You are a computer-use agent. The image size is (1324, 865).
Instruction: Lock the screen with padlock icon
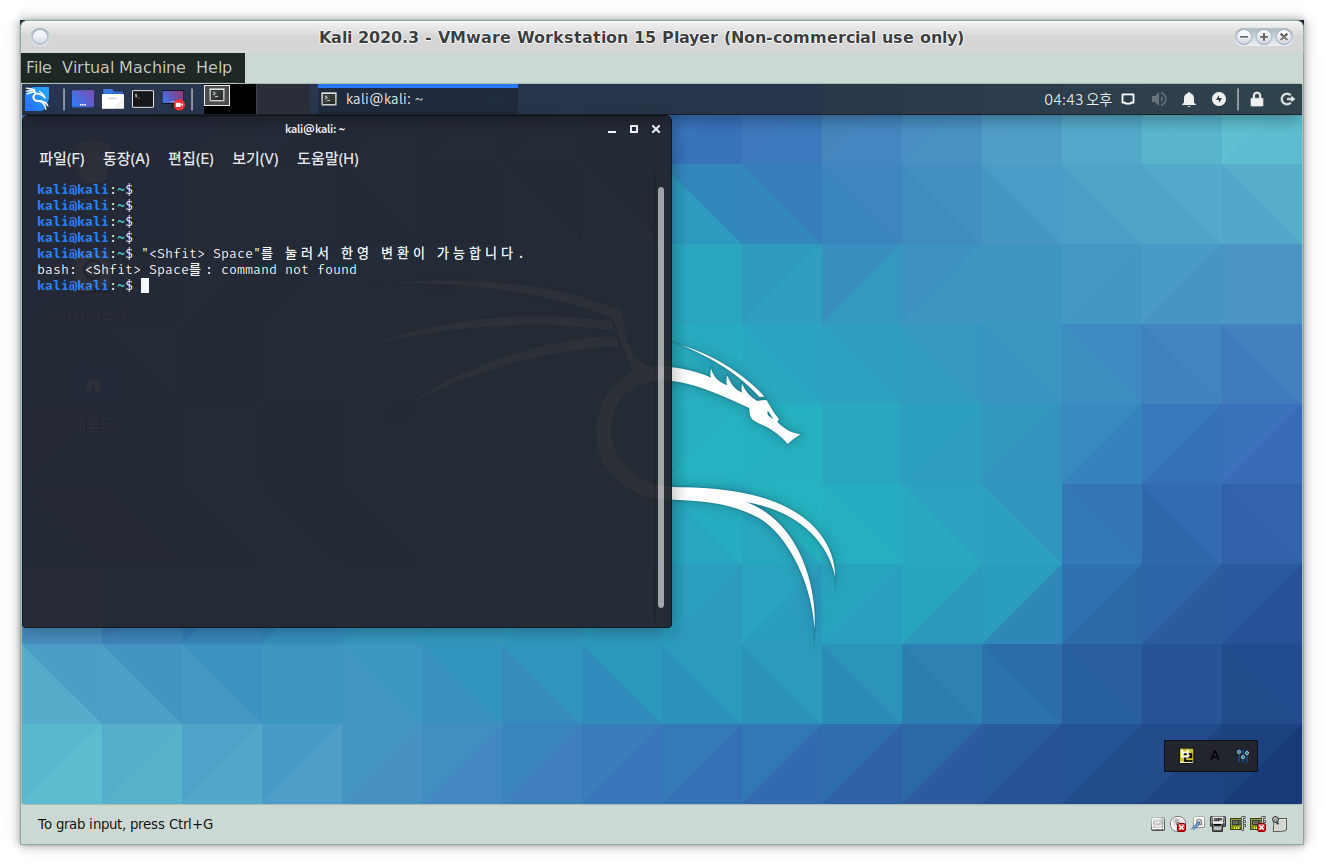pos(1257,99)
